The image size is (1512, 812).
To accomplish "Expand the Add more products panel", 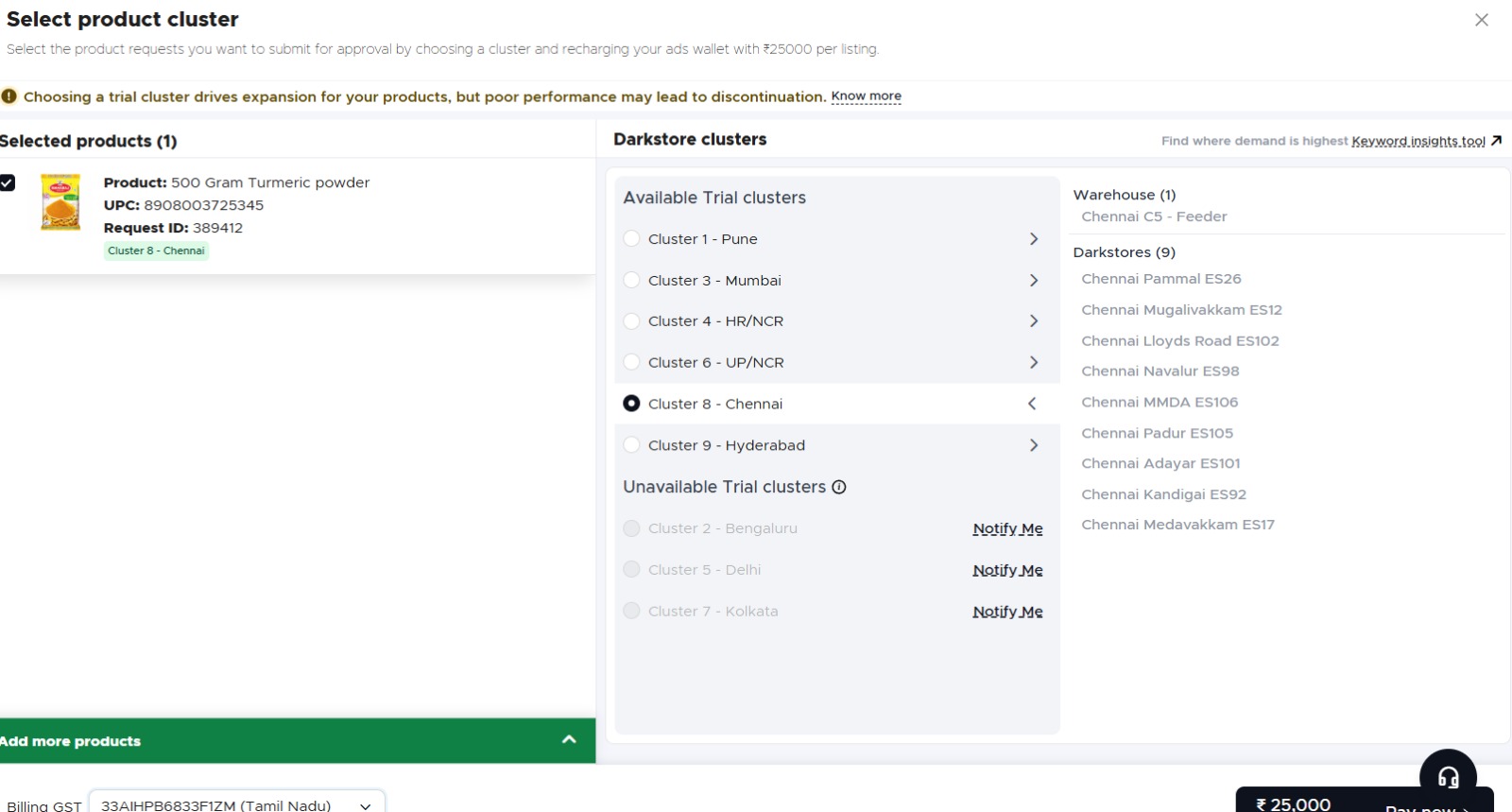I will (569, 740).
